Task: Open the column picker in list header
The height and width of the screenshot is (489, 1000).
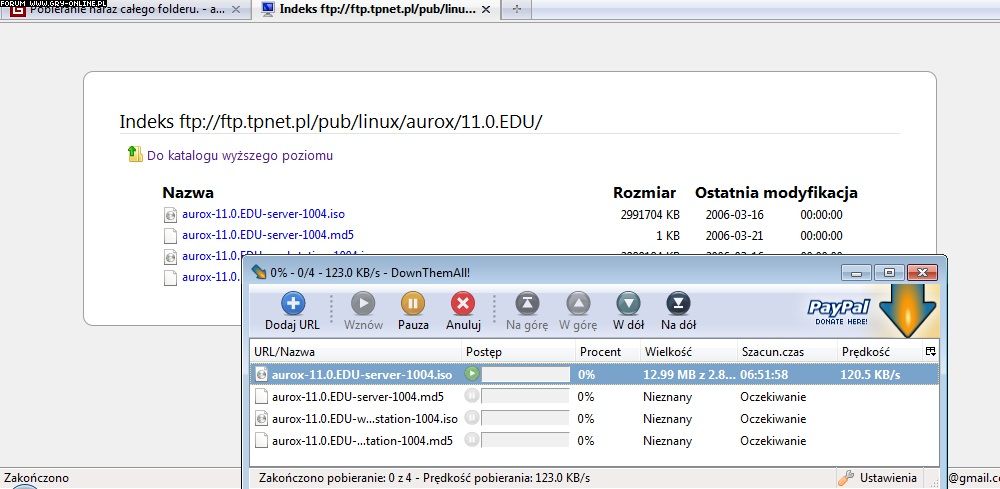Action: point(930,351)
